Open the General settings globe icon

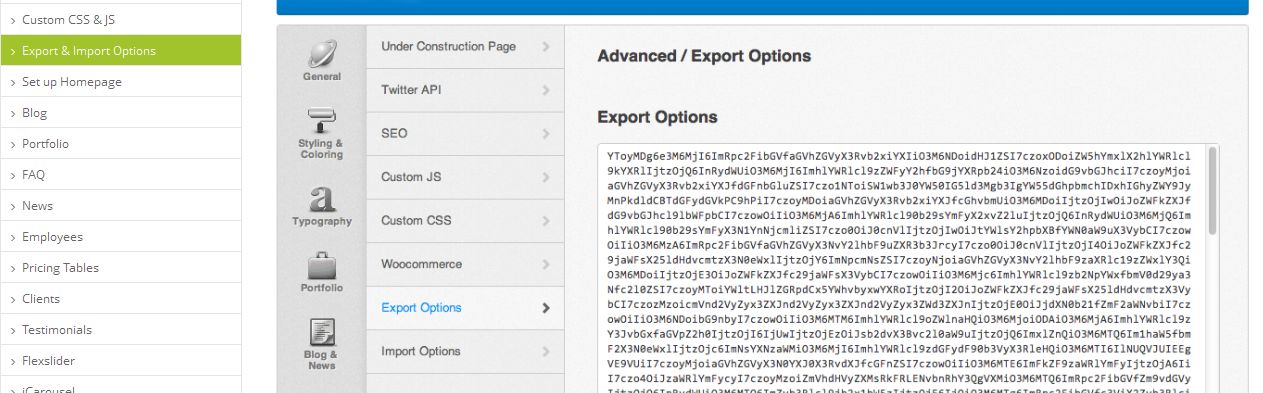[321, 53]
